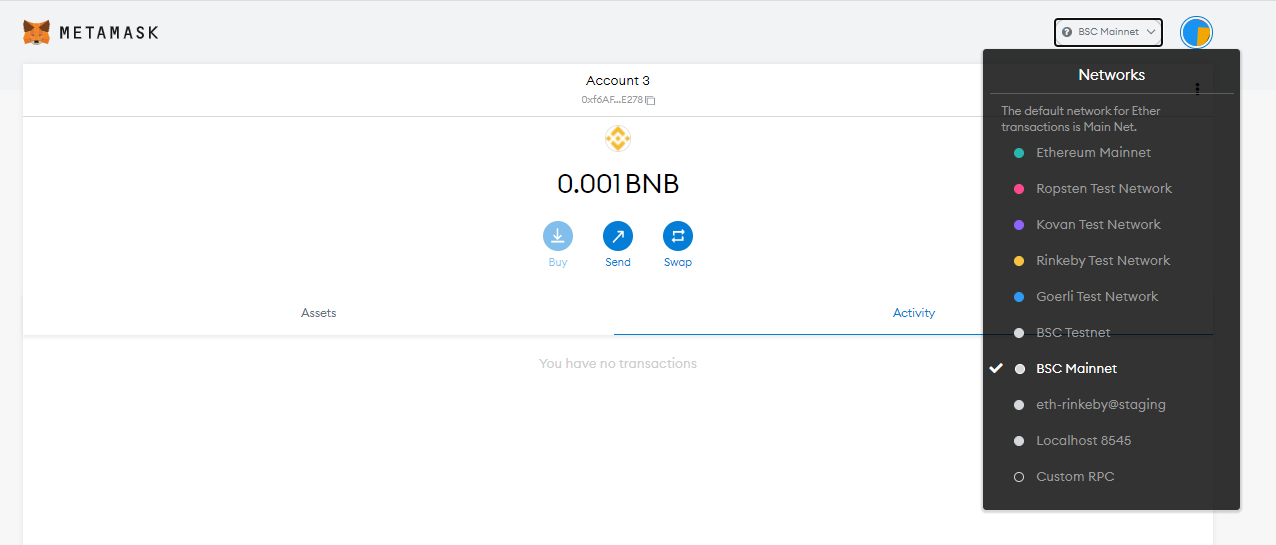
Task: Select Kovan Test Network
Action: coord(1111,225)
